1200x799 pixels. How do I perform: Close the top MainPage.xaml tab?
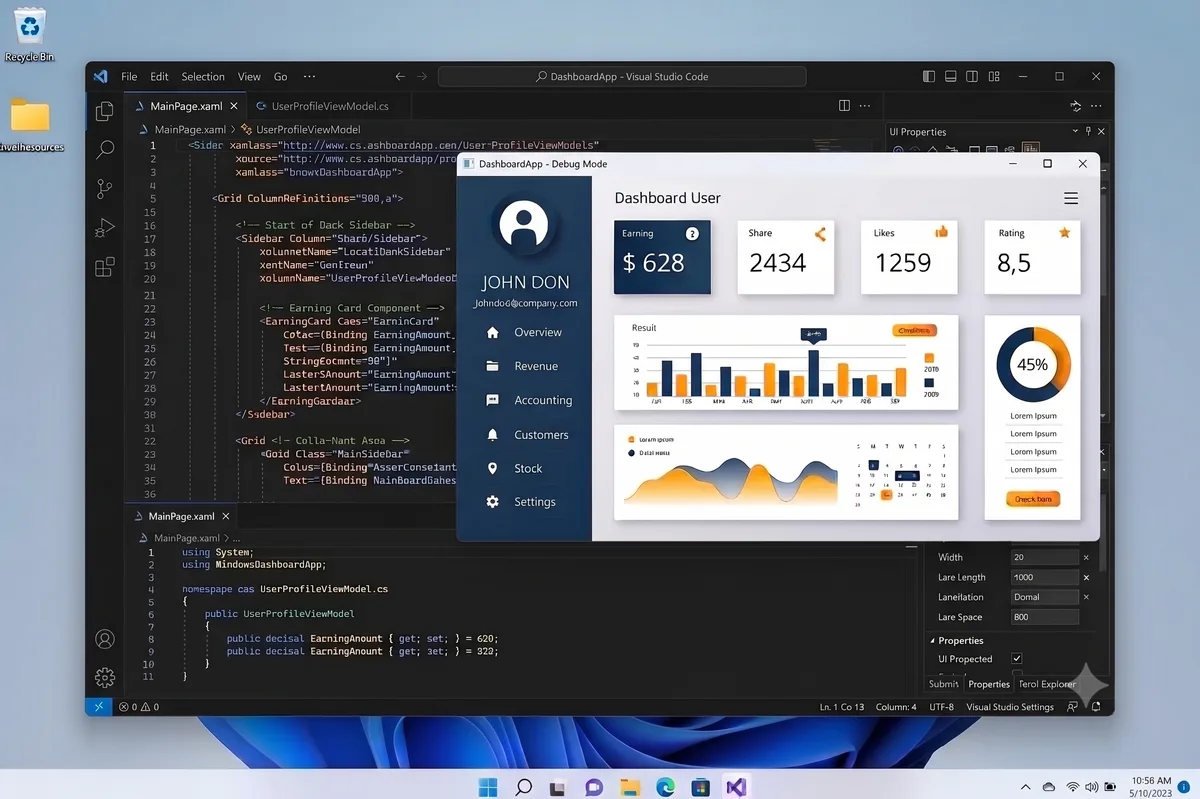coord(235,105)
